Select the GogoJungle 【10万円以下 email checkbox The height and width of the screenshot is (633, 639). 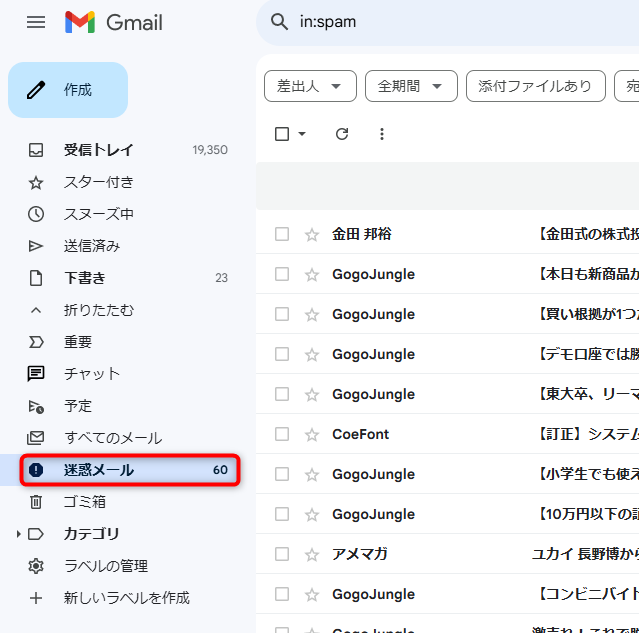click(x=282, y=514)
